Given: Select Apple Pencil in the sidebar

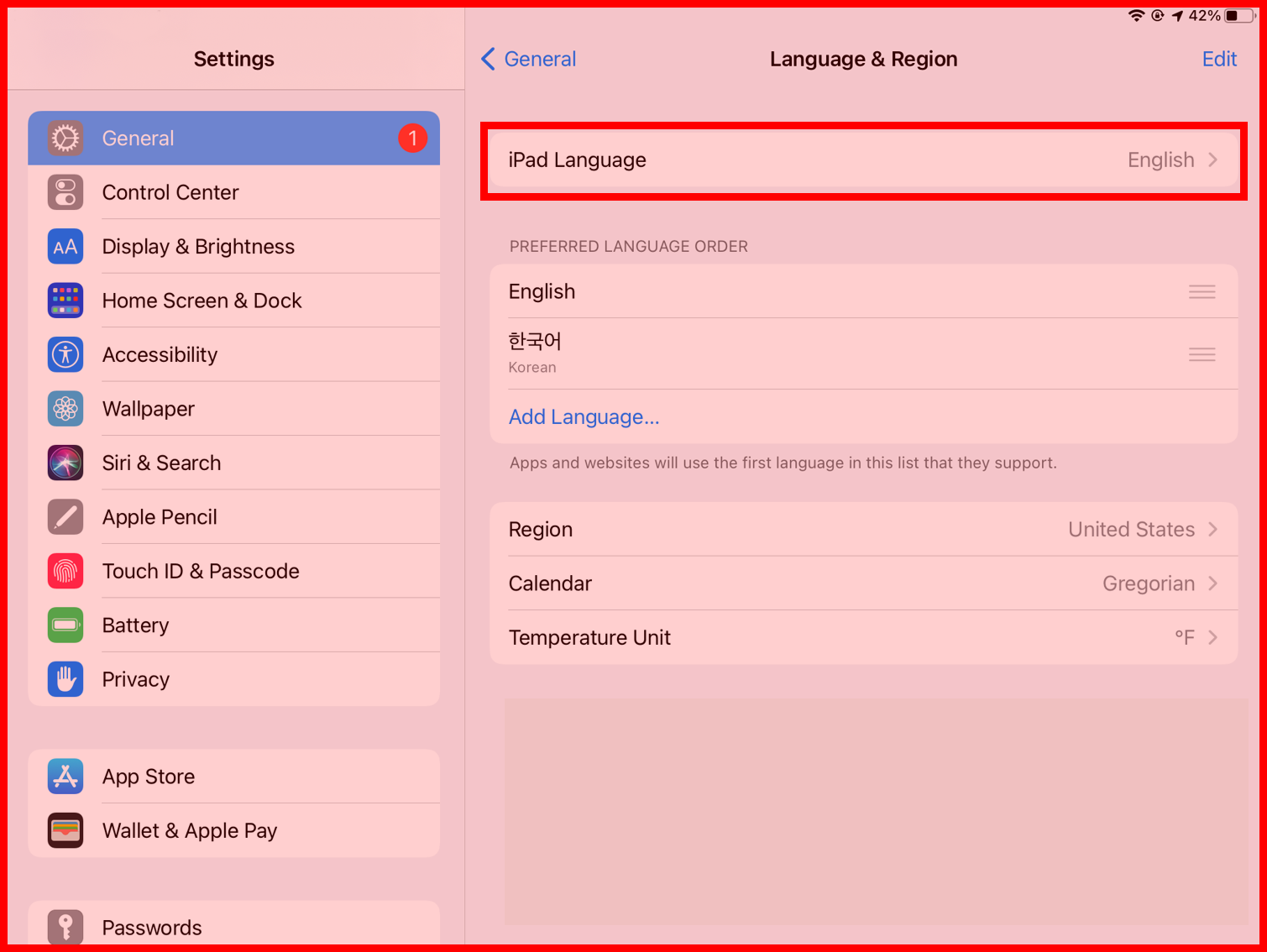Looking at the screenshot, I should point(234,517).
